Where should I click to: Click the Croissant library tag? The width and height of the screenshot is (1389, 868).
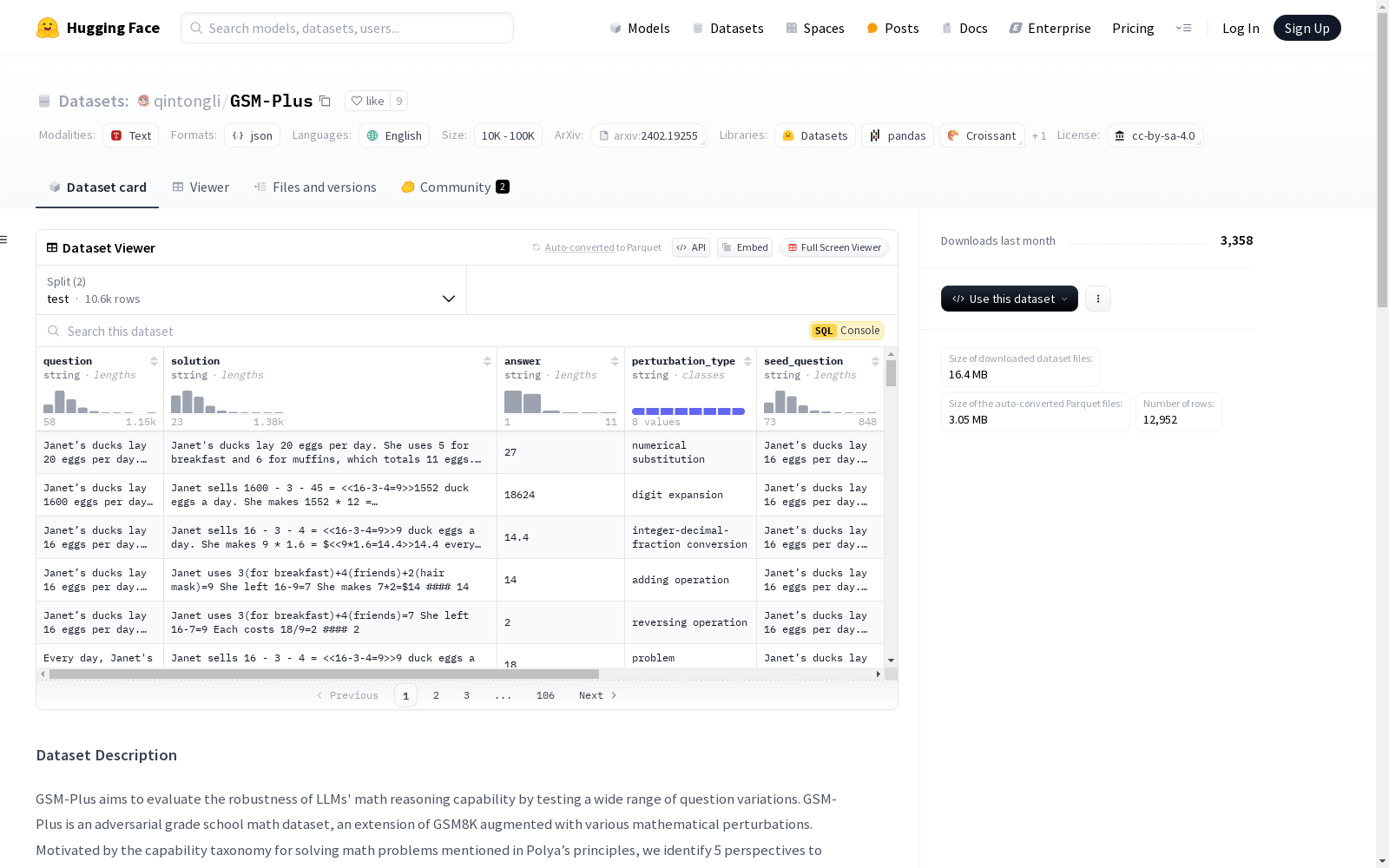[x=982, y=135]
